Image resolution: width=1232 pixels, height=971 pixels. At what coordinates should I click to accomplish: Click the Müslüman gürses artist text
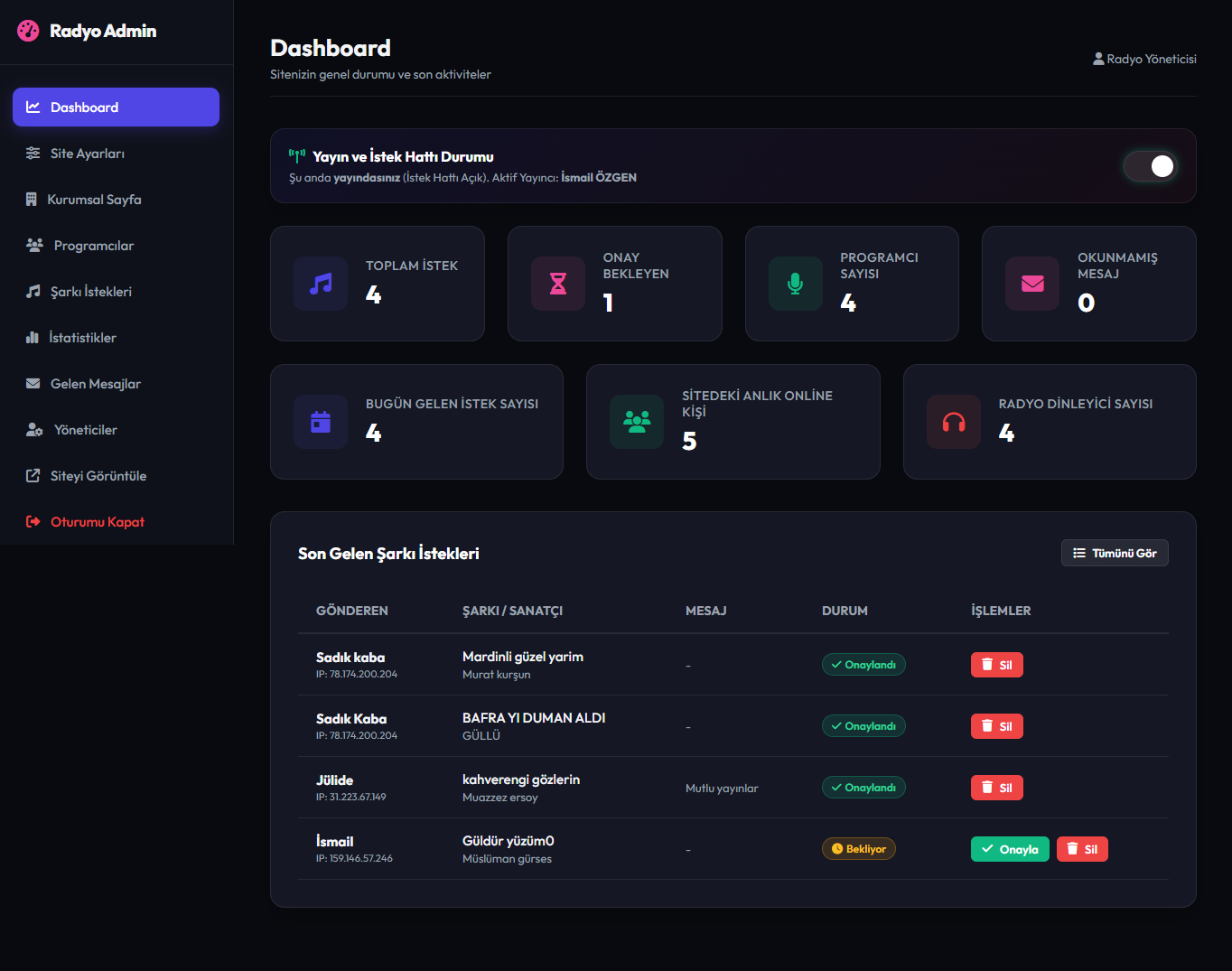[x=507, y=859]
